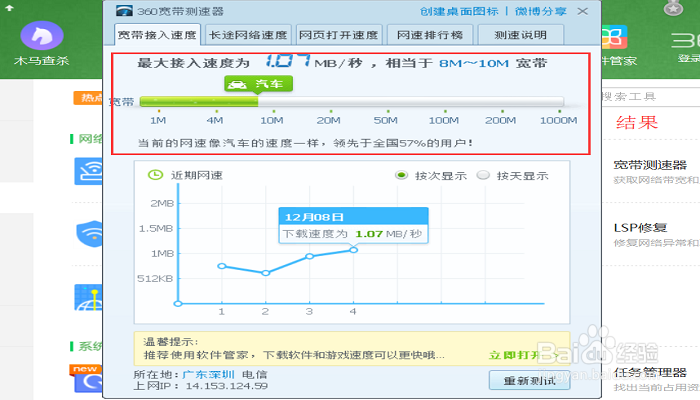The width and height of the screenshot is (700, 400).
Task: Click the 搜索工具 search field
Action: [650, 96]
